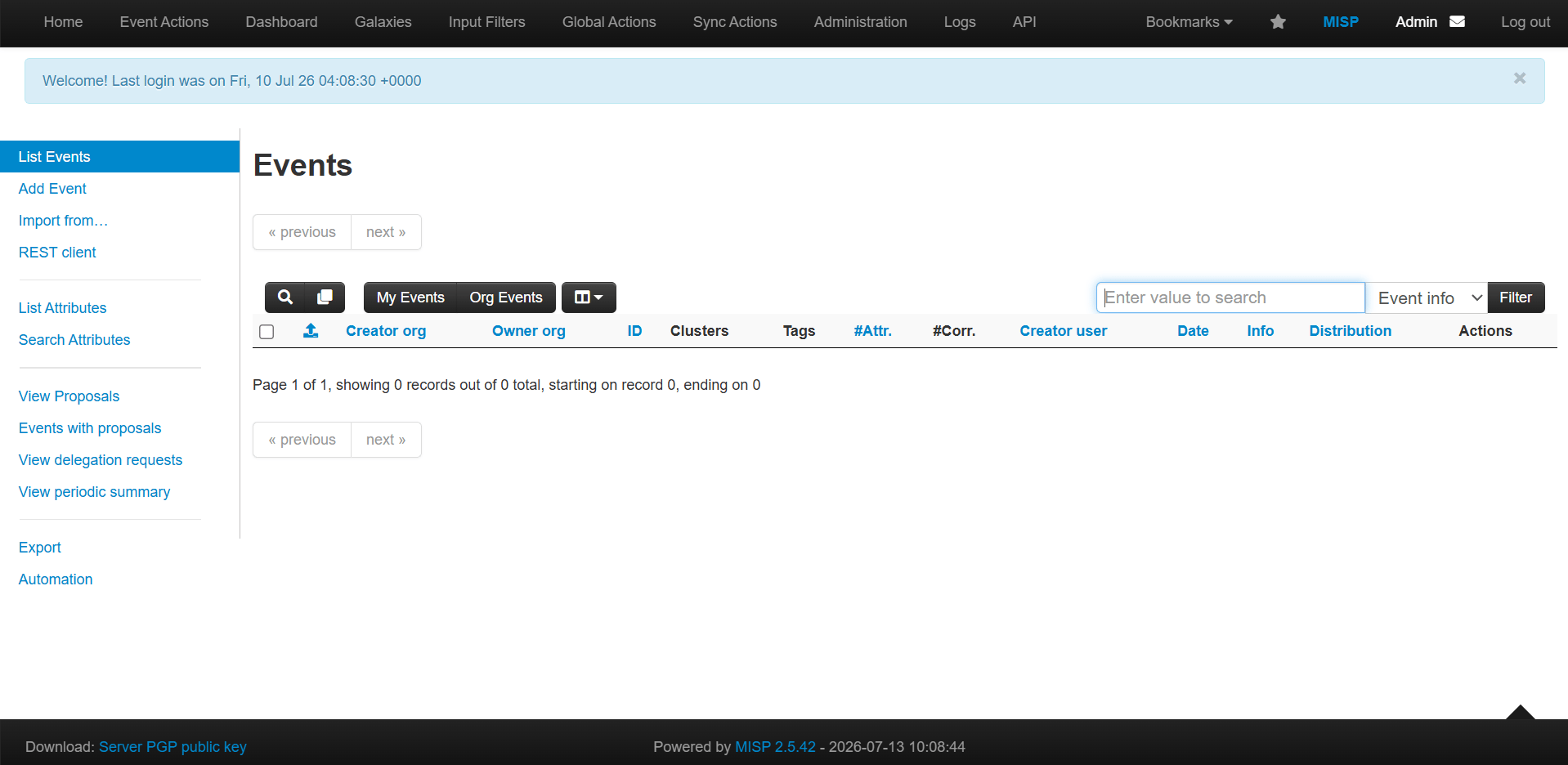This screenshot has height=765, width=1568.
Task: Sort by ID column
Action: [x=634, y=331]
